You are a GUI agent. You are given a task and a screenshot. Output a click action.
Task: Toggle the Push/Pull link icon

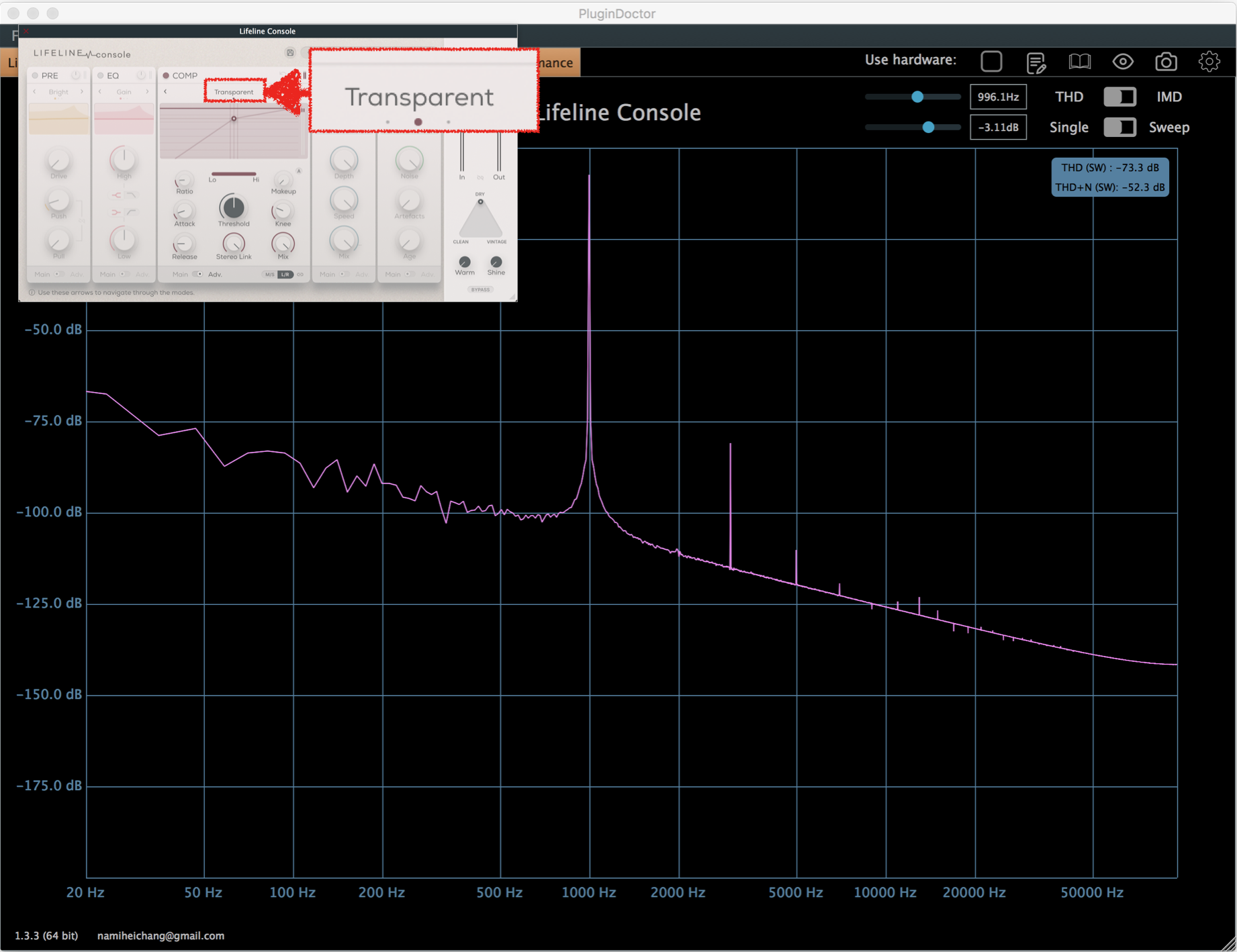coord(82,220)
